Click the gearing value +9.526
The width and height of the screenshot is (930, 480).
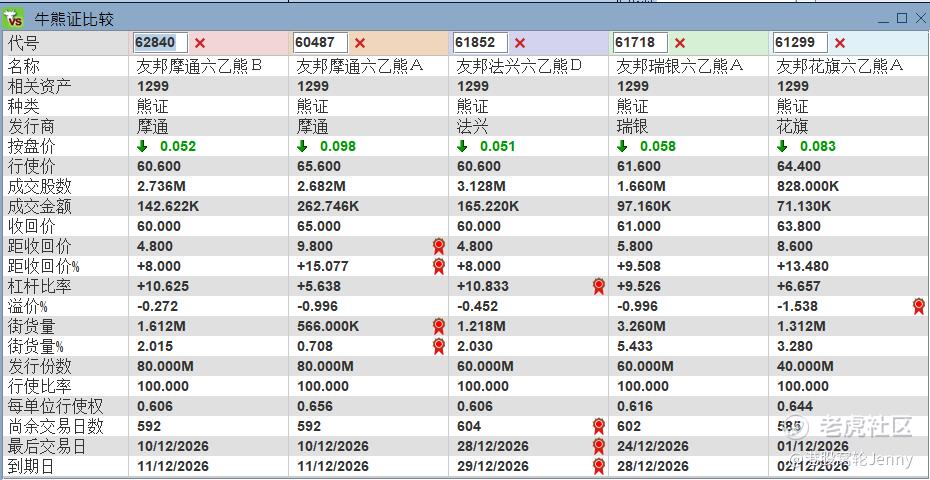coord(642,287)
